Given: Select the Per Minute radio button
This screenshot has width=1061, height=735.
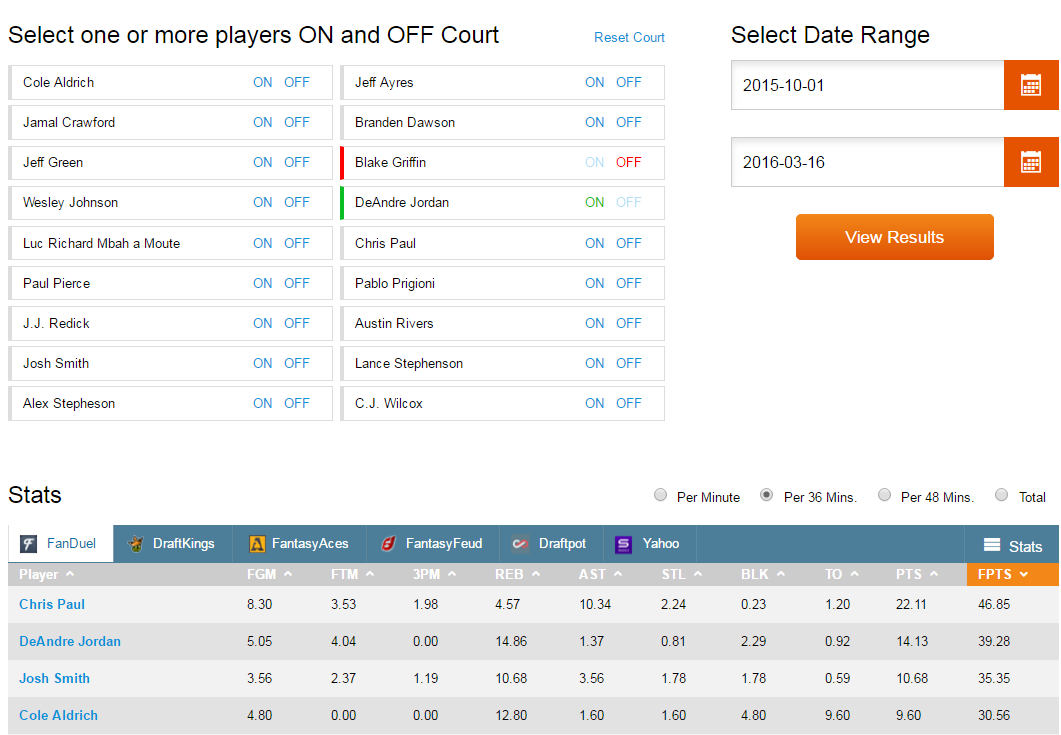Looking at the screenshot, I should [x=660, y=495].
